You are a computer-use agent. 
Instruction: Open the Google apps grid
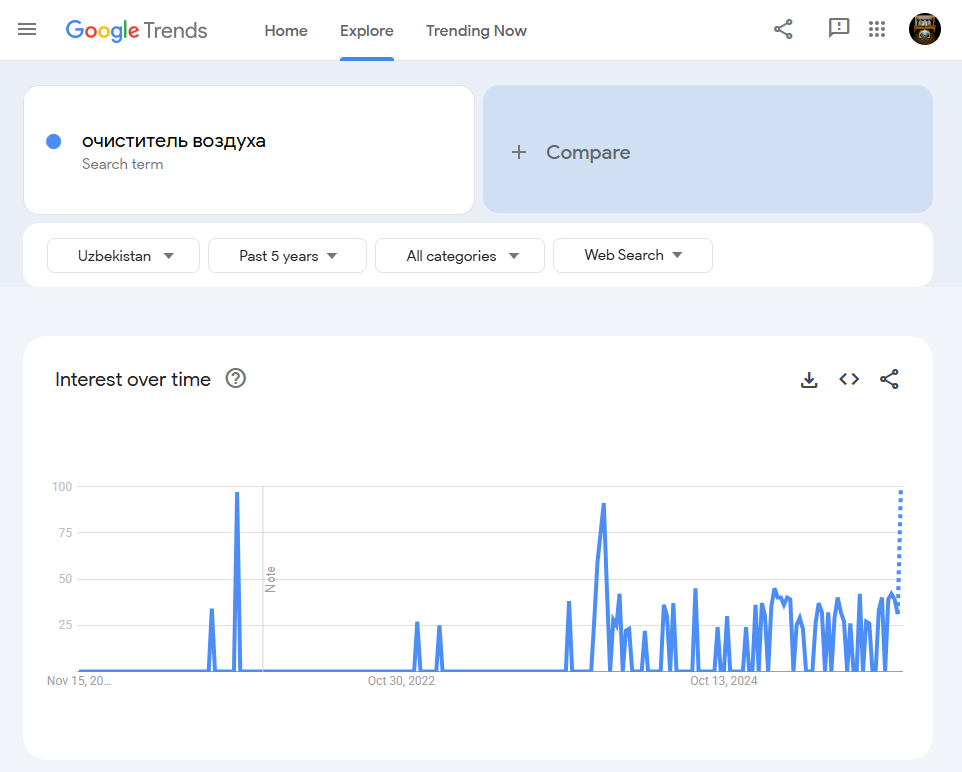(x=877, y=30)
